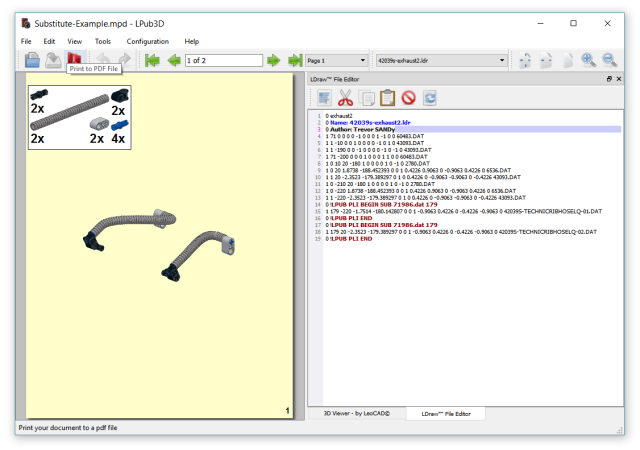This screenshot has width=640, height=450.
Task: Open the Page 1 dropdown
Action: click(335, 60)
